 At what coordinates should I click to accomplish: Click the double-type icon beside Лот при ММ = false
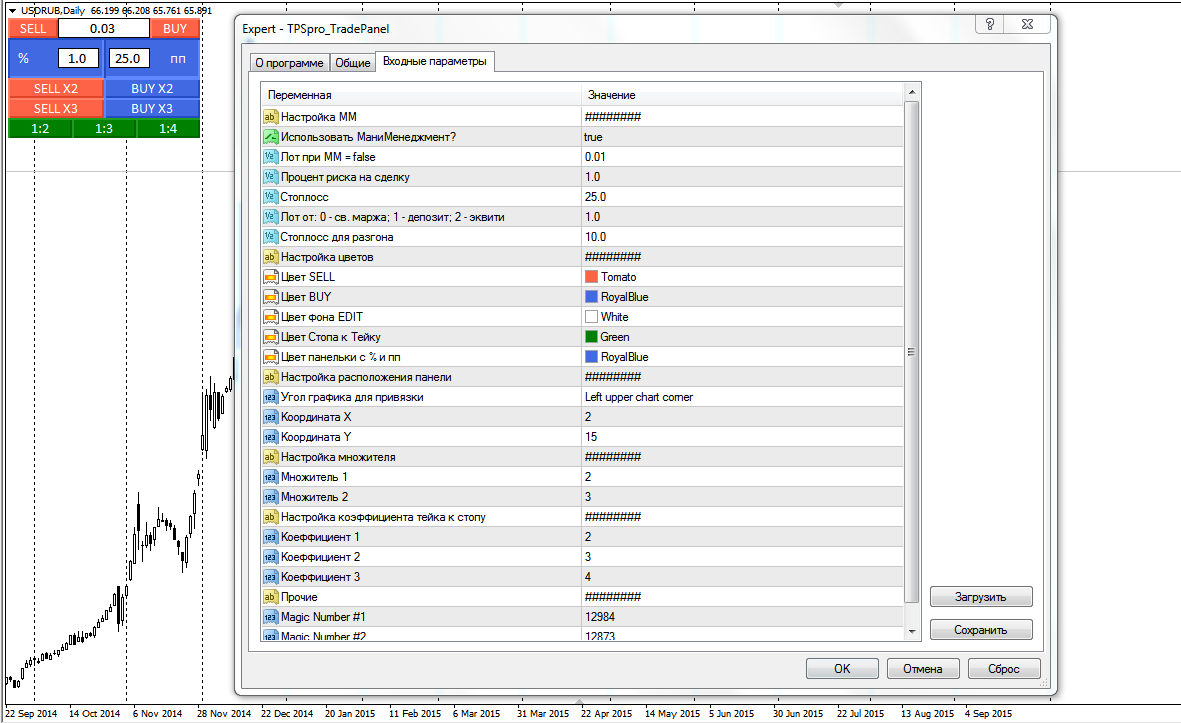(270, 157)
